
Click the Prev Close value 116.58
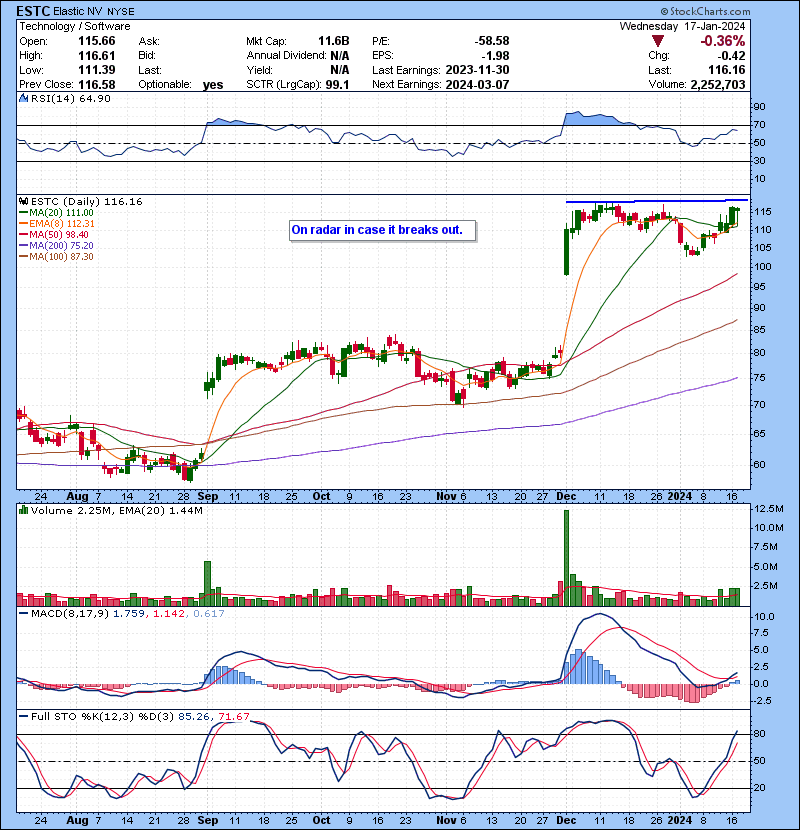(97, 84)
